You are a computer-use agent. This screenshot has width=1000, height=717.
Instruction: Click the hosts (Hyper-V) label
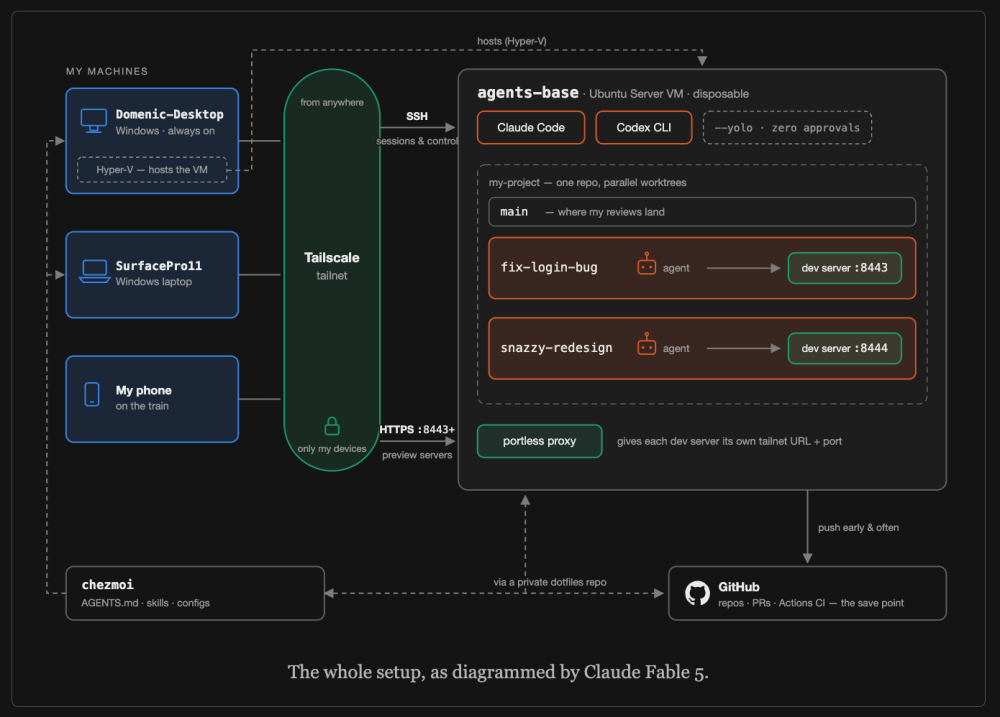point(511,41)
